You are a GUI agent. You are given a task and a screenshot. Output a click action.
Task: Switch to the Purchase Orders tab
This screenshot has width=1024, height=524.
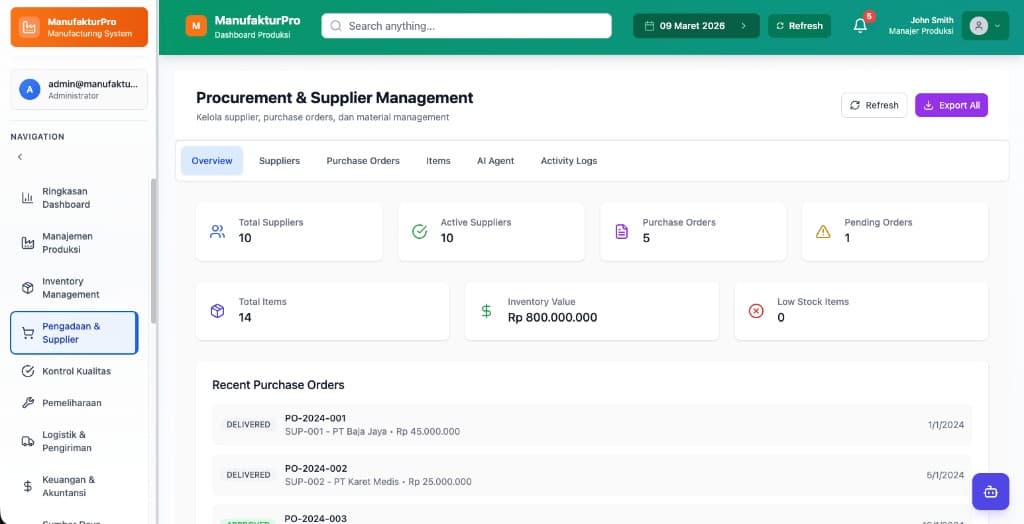click(x=363, y=161)
